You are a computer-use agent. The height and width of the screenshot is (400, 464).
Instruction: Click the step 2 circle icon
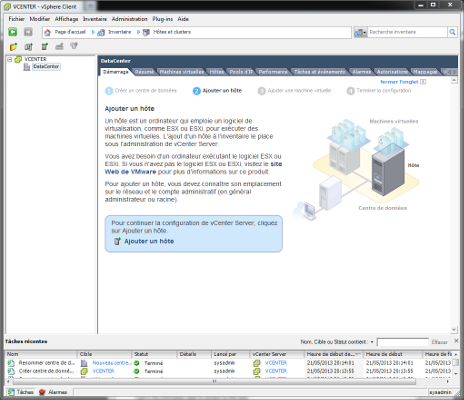pyautogui.click(x=197, y=91)
